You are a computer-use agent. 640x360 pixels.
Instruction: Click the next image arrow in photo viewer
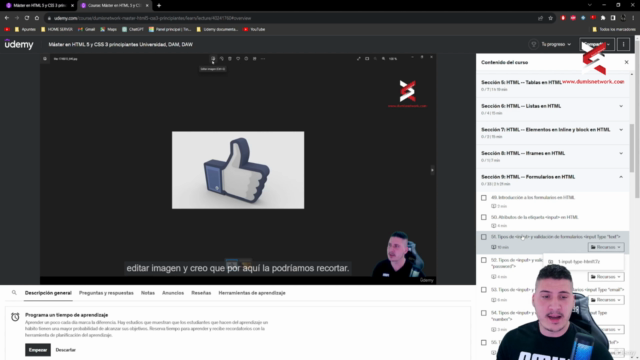point(432,170)
